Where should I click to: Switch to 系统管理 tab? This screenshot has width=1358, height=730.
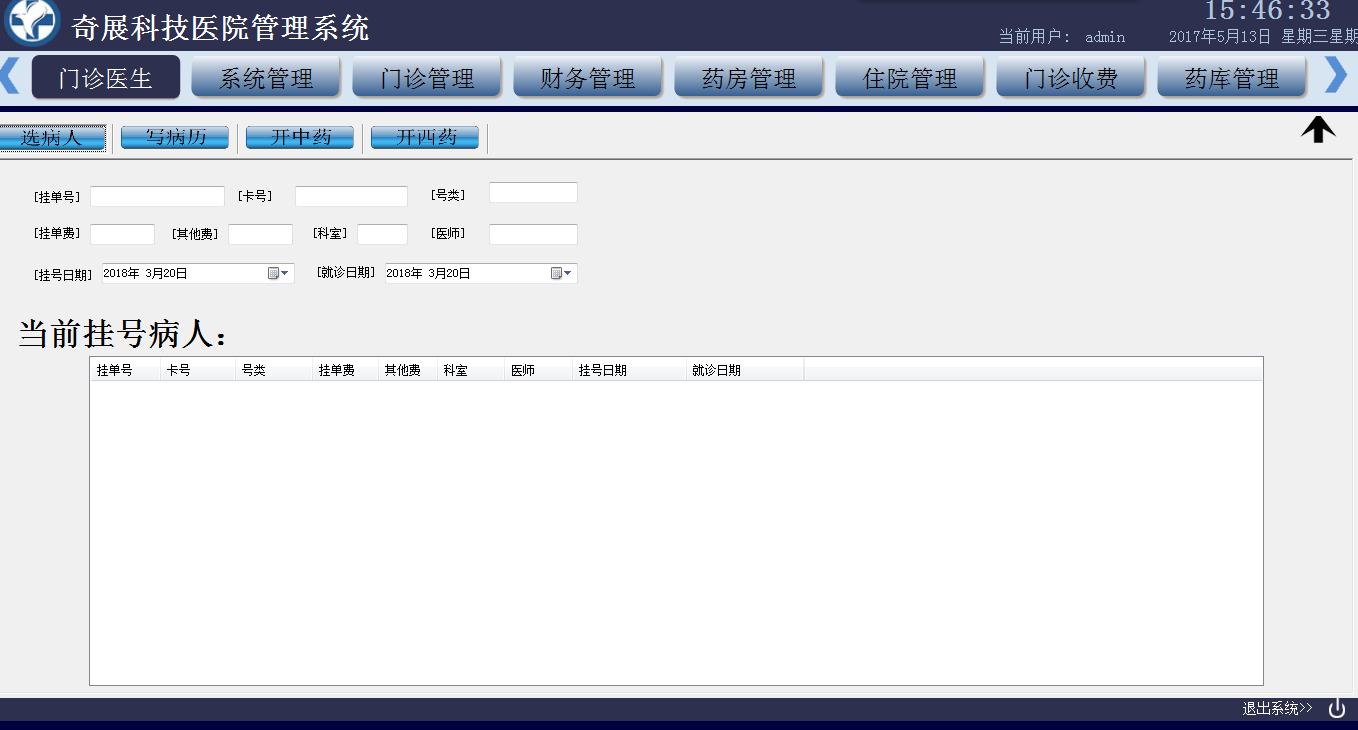tap(266, 78)
